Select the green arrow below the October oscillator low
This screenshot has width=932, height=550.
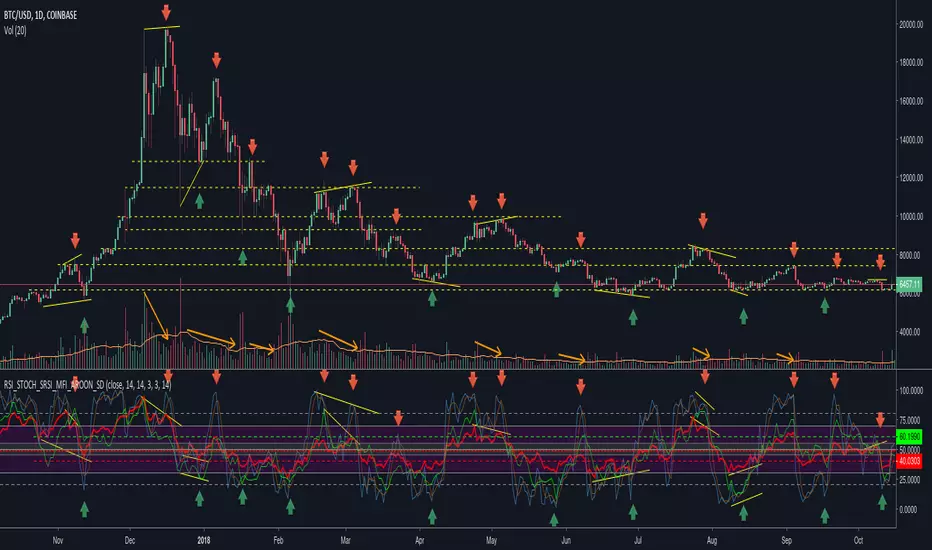(x=882, y=502)
